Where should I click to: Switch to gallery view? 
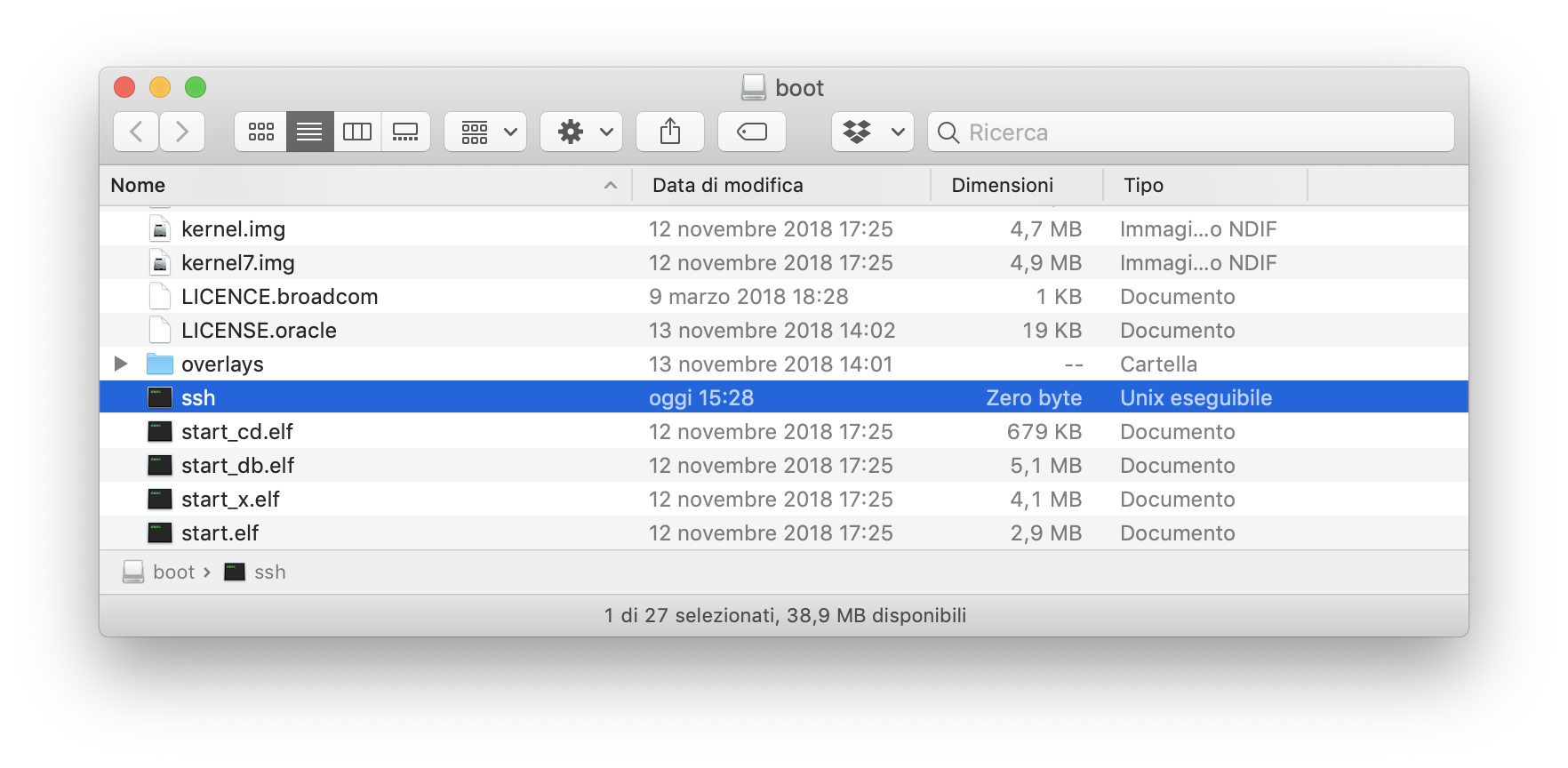(405, 132)
